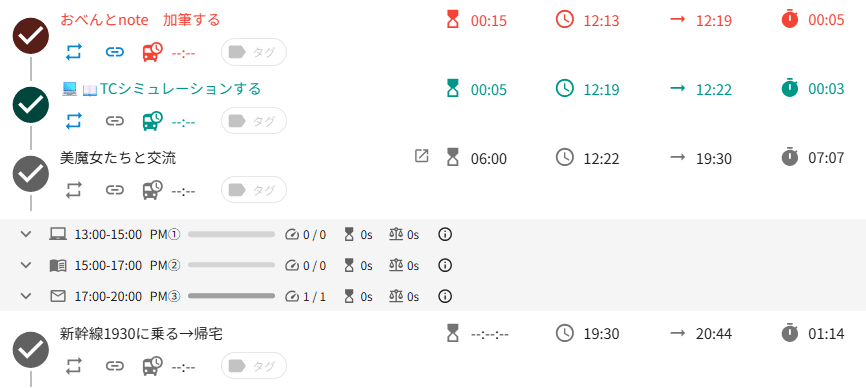This screenshot has height=388, width=866.
Task: Toggle check mark for 新幹線1930に乗る→帰宅
Action: (31, 350)
